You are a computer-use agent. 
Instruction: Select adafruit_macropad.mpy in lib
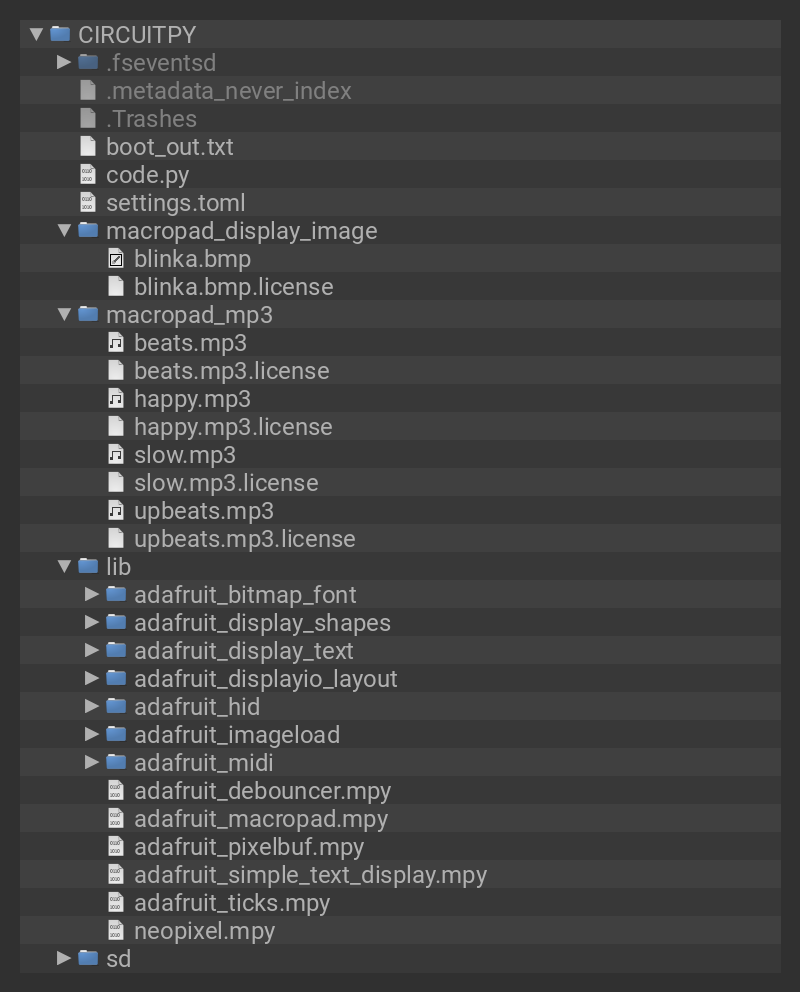(260, 819)
